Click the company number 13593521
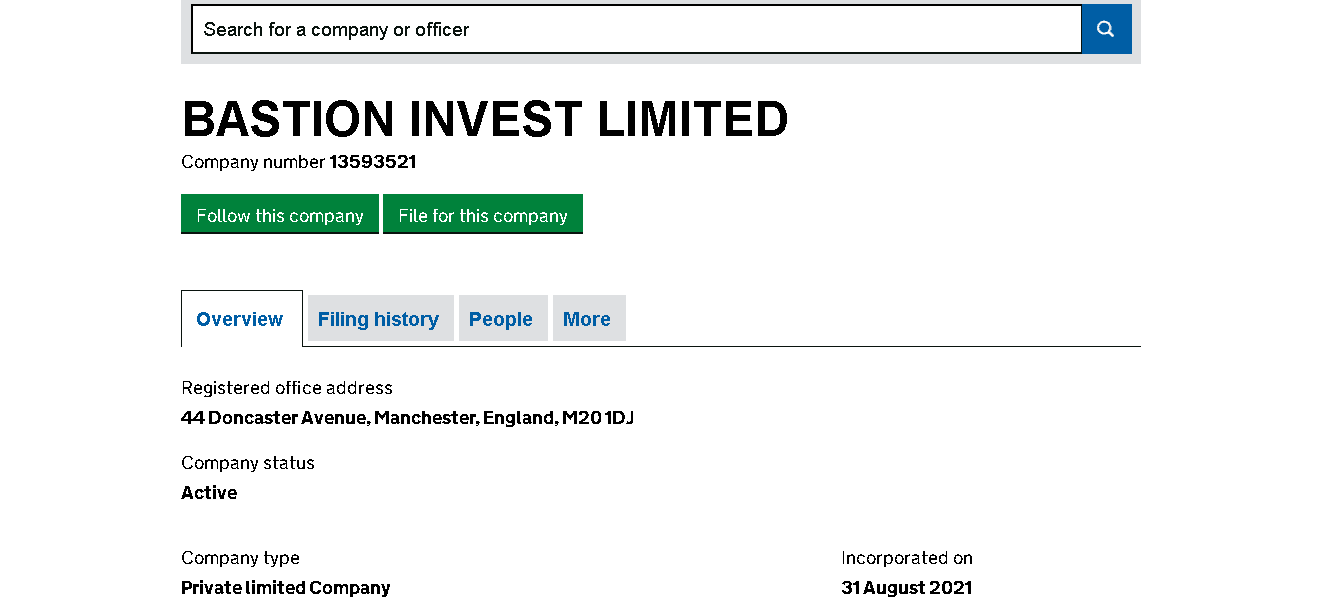Image resolution: width=1326 pixels, height=615 pixels. pos(373,162)
